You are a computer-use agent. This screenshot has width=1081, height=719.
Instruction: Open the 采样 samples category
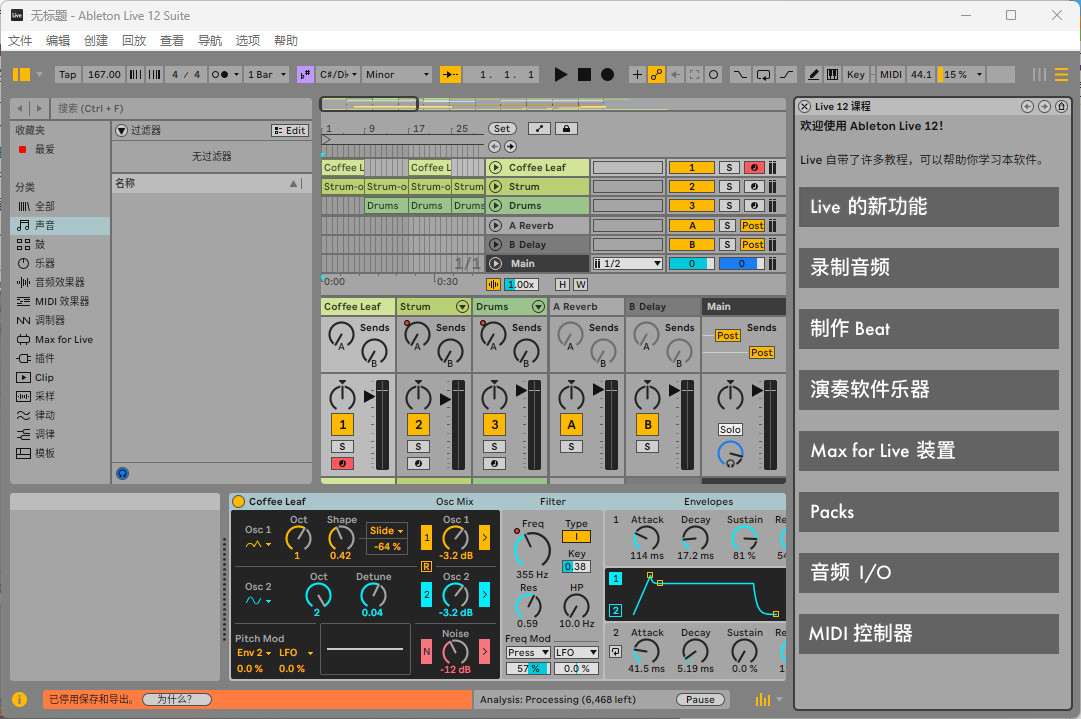(60, 396)
